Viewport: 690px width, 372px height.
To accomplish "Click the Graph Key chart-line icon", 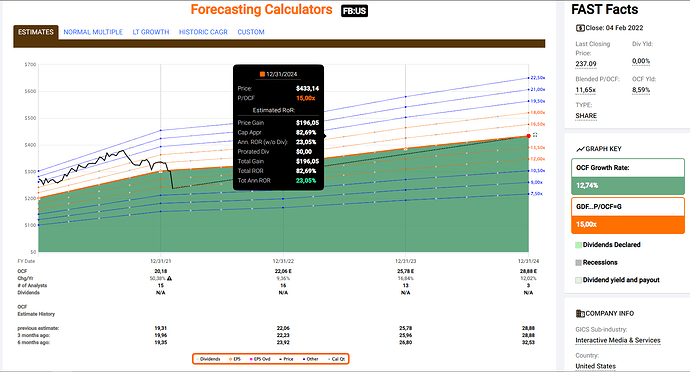I will point(580,149).
